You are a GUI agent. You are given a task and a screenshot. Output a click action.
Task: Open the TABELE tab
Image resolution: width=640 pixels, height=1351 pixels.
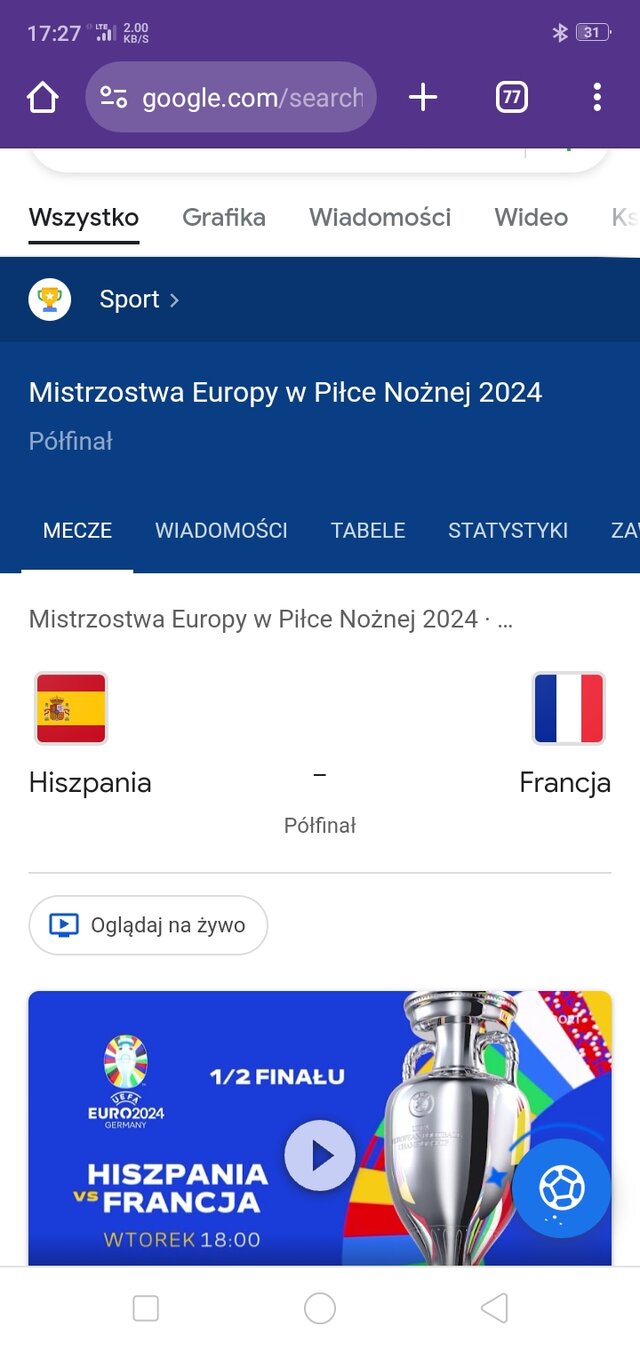tap(368, 530)
